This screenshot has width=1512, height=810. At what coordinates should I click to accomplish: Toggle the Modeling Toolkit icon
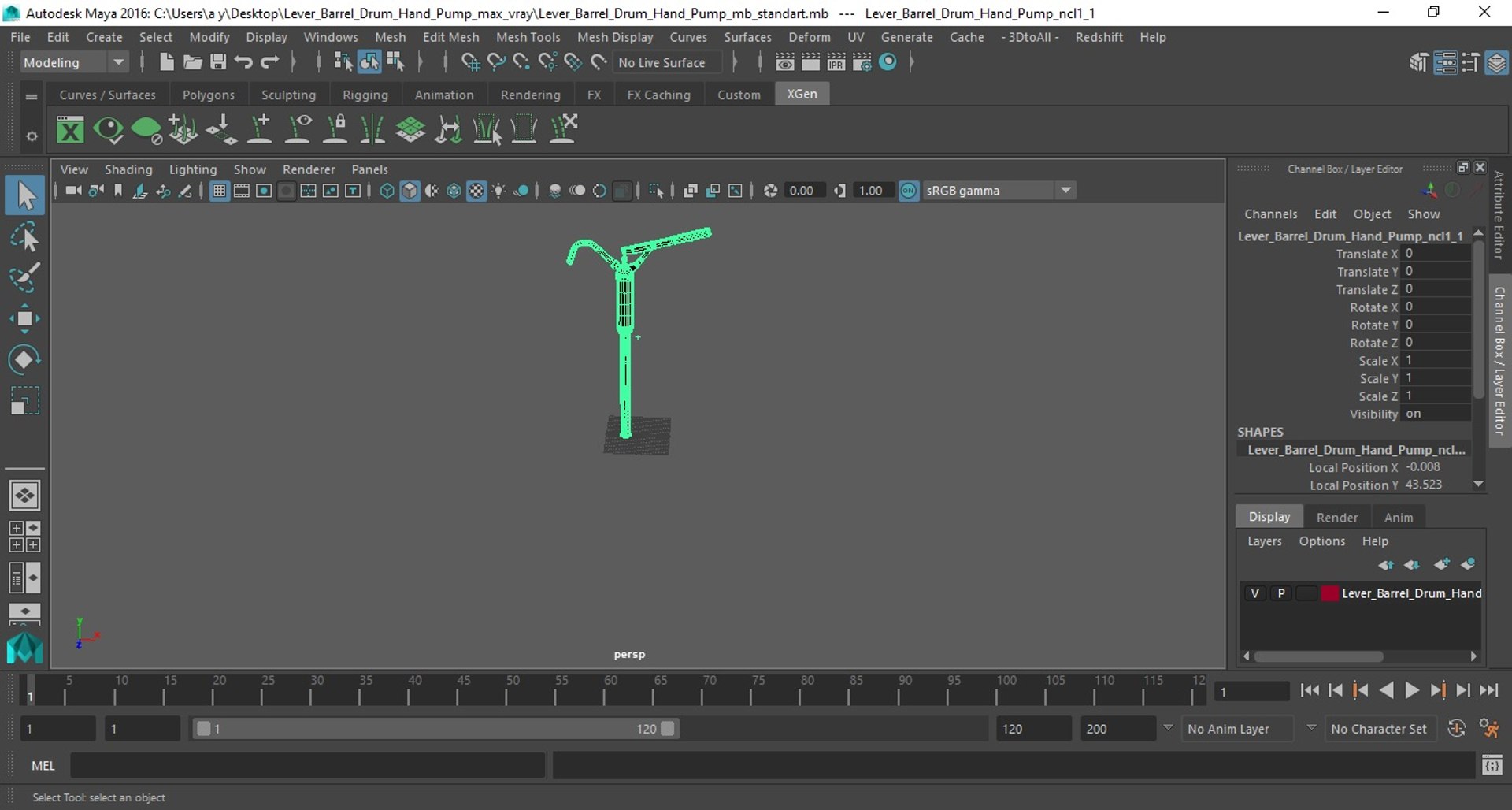click(x=1418, y=62)
